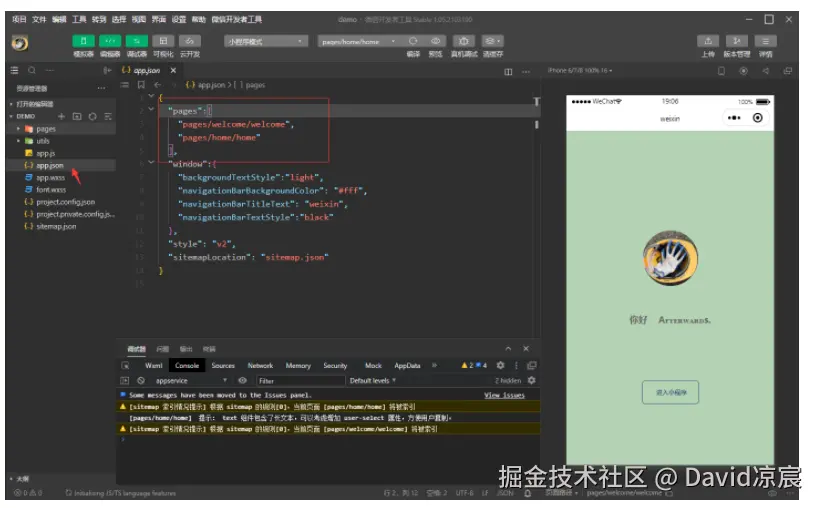819x508 pixels.
Task: Click new folder icon in DEMO header
Action: click(x=77, y=116)
